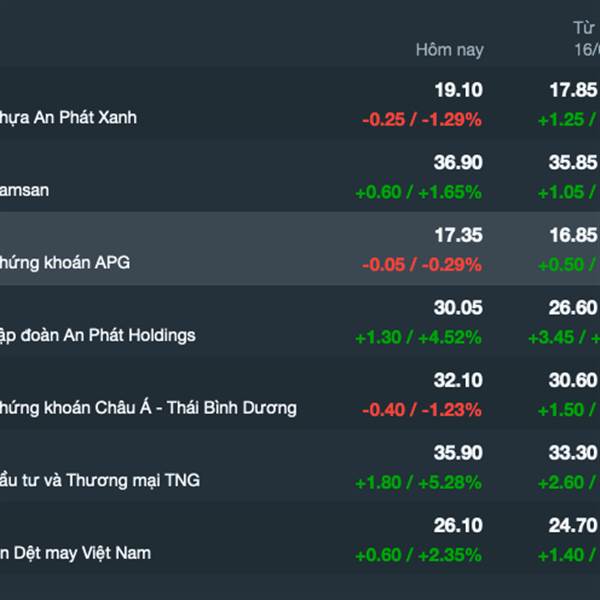Click the 'Hôm nay' column header

[450, 50]
